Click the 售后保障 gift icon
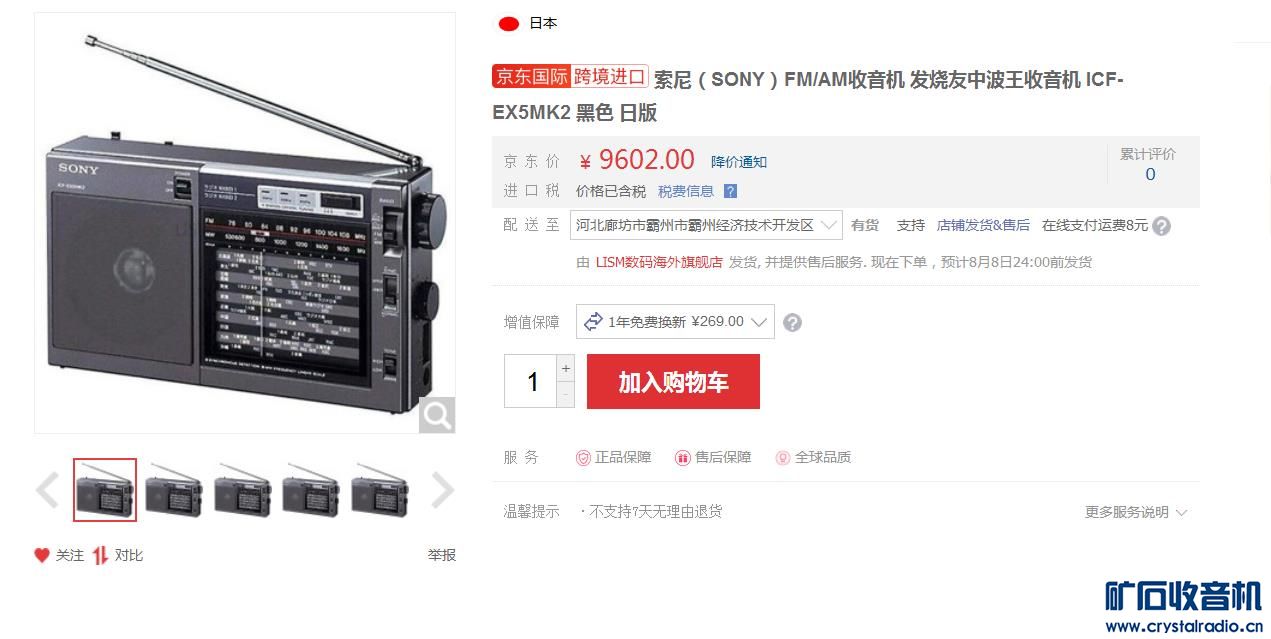 (683, 457)
